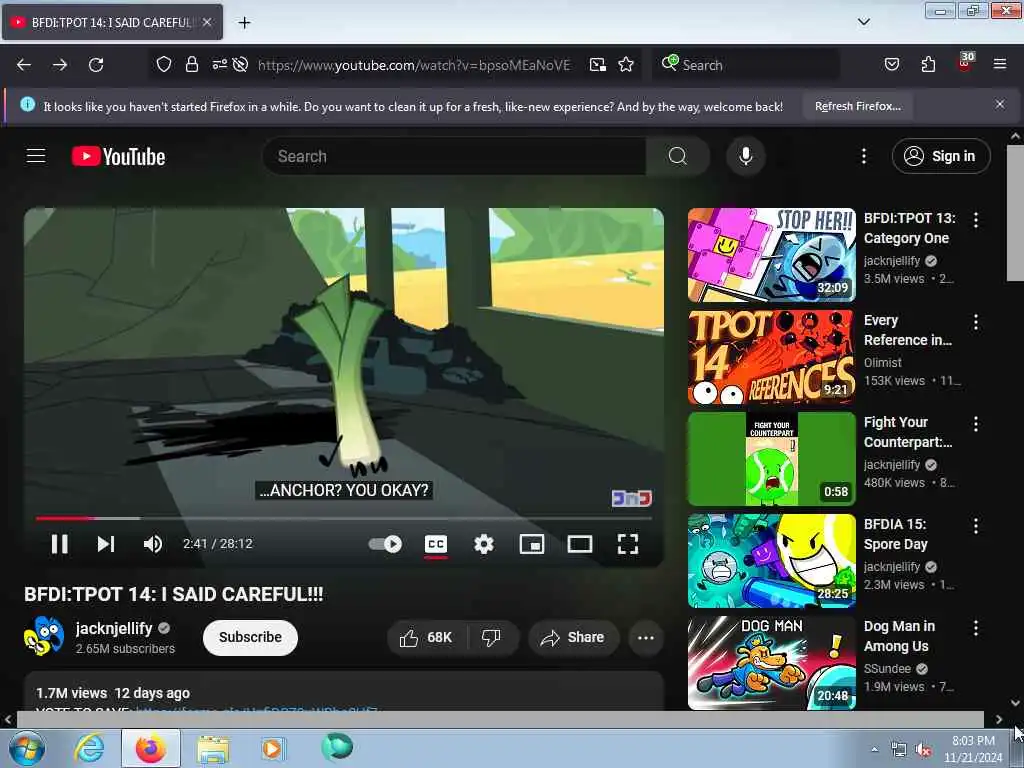The height and width of the screenshot is (768, 1024).
Task: Open a new tab with the plus button
Action: (x=244, y=23)
